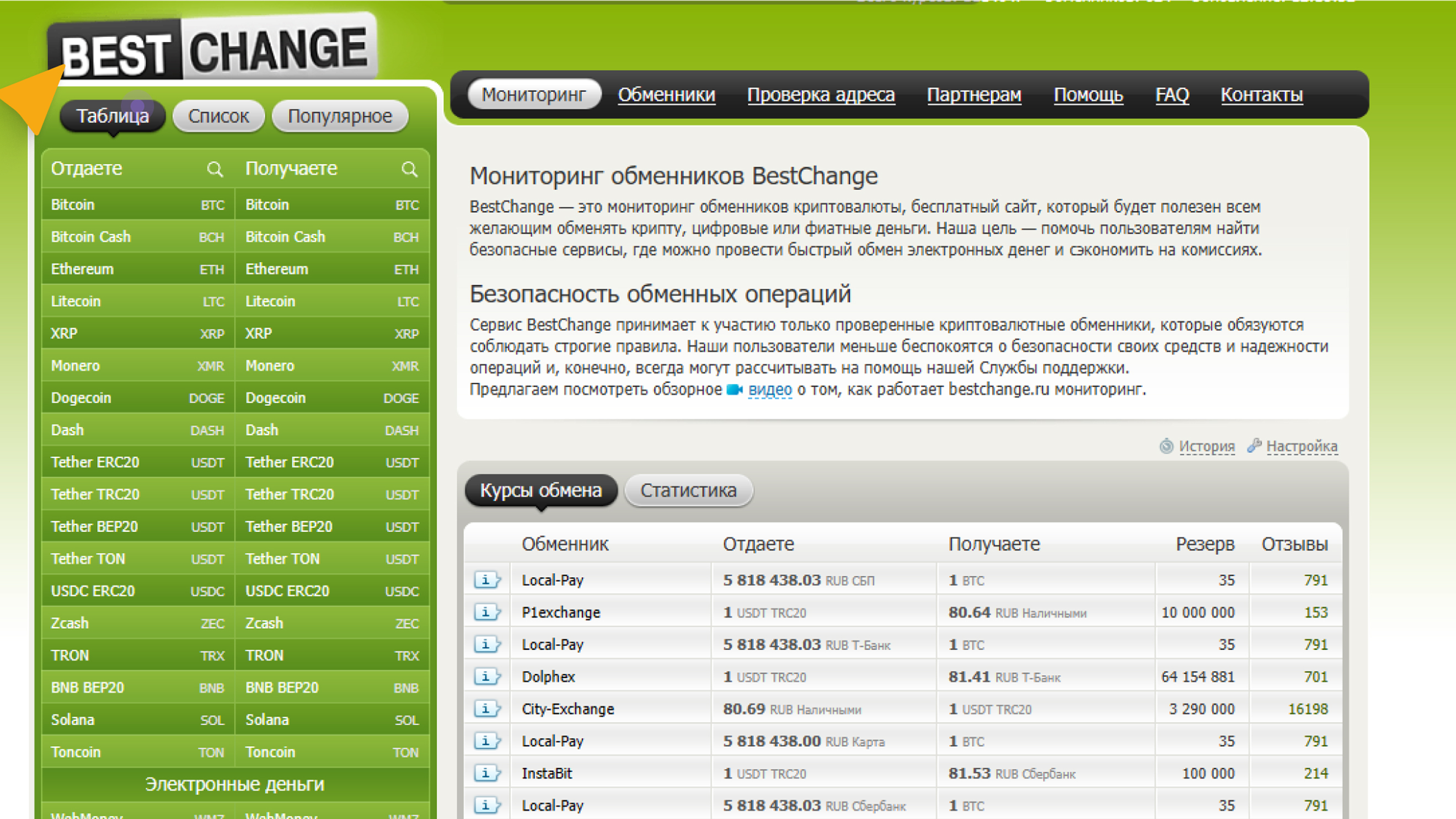
Task: Open info icon for City-Exchange row
Action: [x=486, y=709]
